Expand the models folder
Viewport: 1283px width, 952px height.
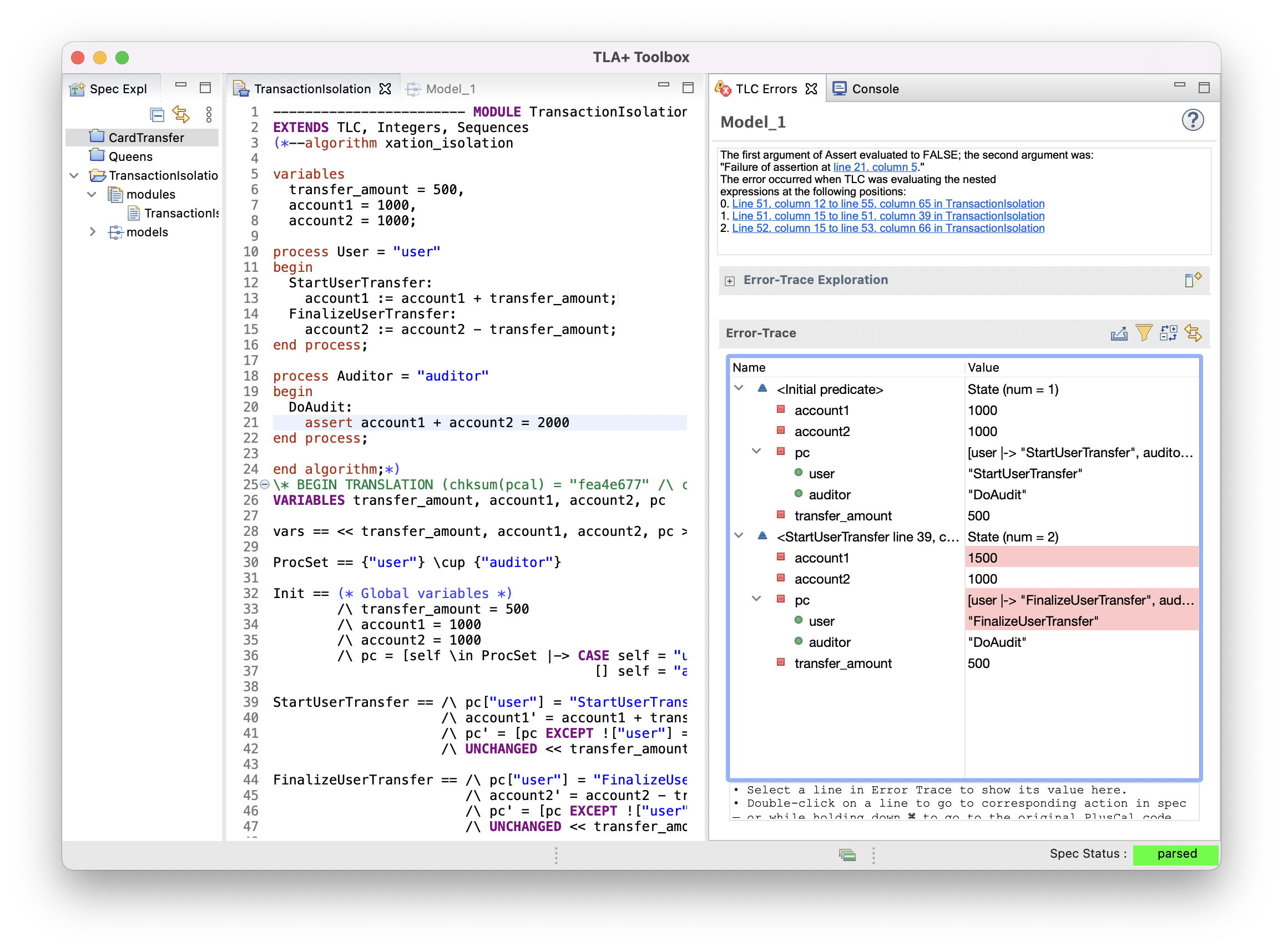[x=92, y=232]
